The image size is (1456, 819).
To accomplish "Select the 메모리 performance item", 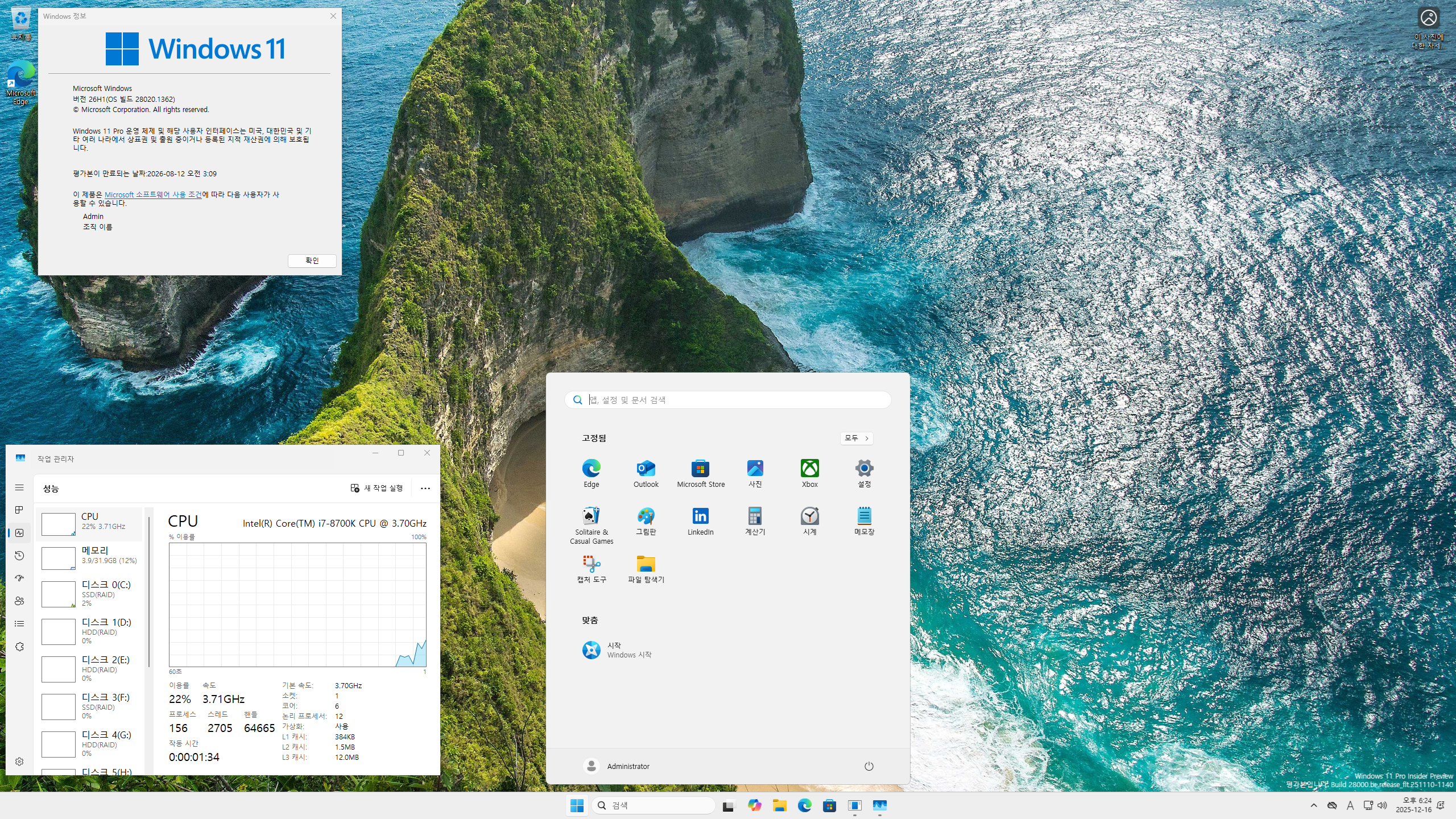I will pyautogui.click(x=91, y=556).
